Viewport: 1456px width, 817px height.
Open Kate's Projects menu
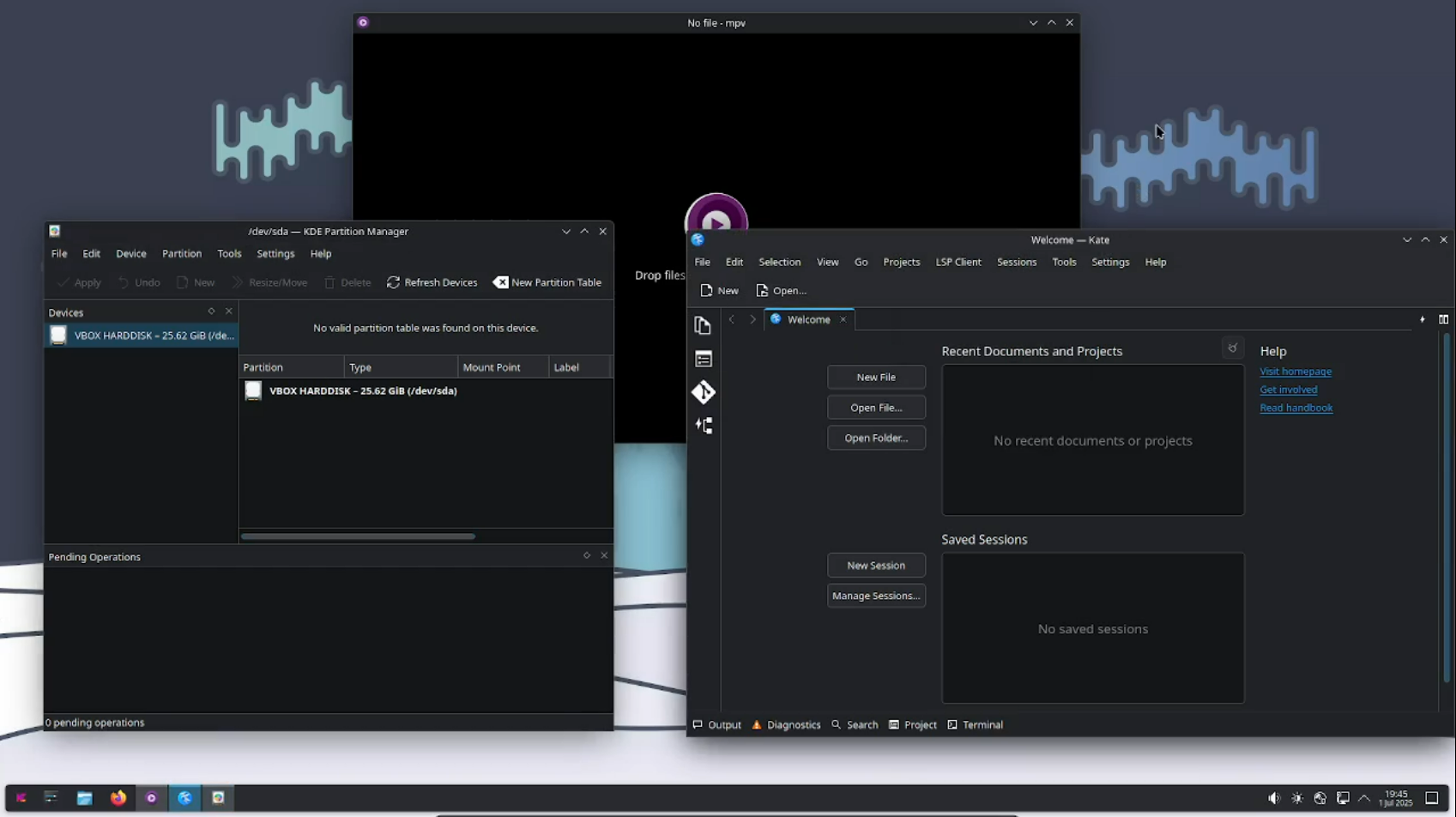tap(901, 263)
